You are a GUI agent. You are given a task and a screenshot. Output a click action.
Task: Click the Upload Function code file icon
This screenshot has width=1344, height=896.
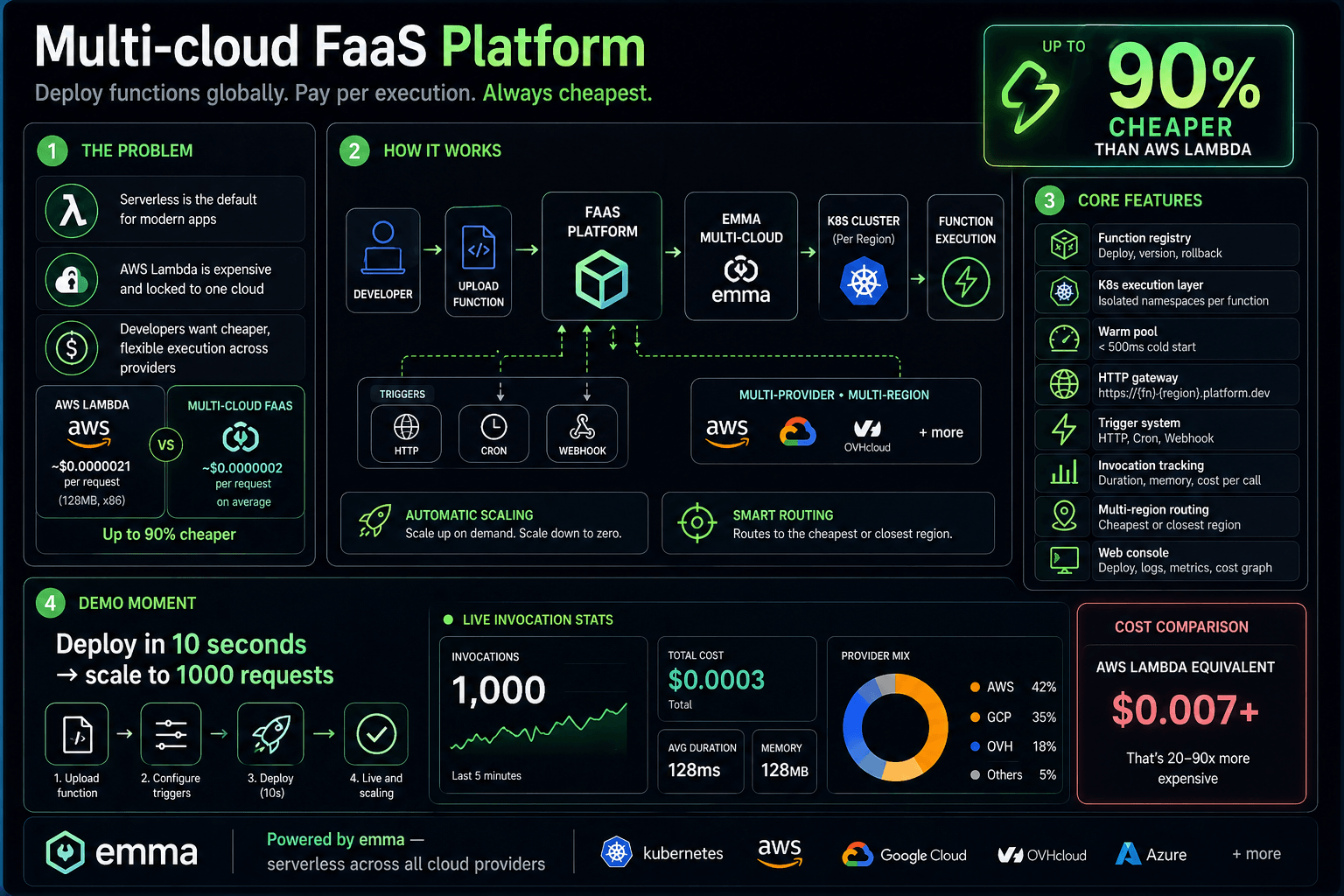pyautogui.click(x=479, y=248)
